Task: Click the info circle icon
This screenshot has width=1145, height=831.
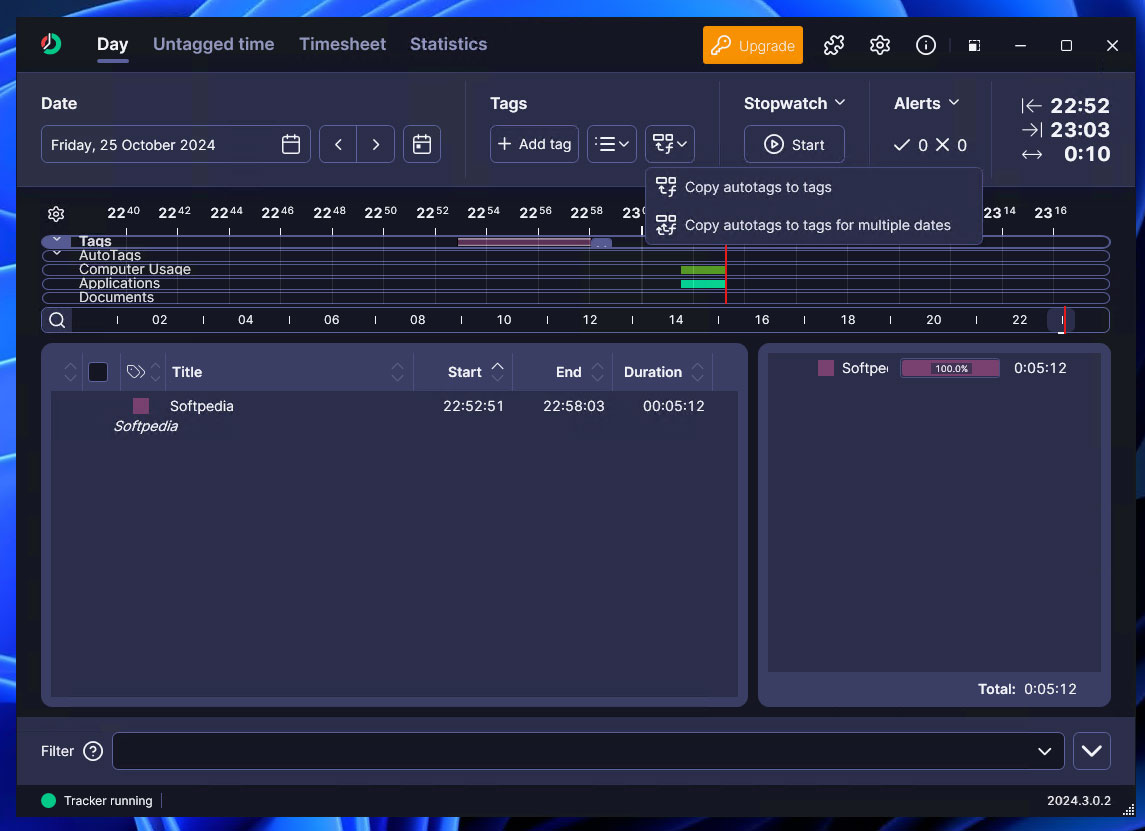Action: click(x=926, y=45)
